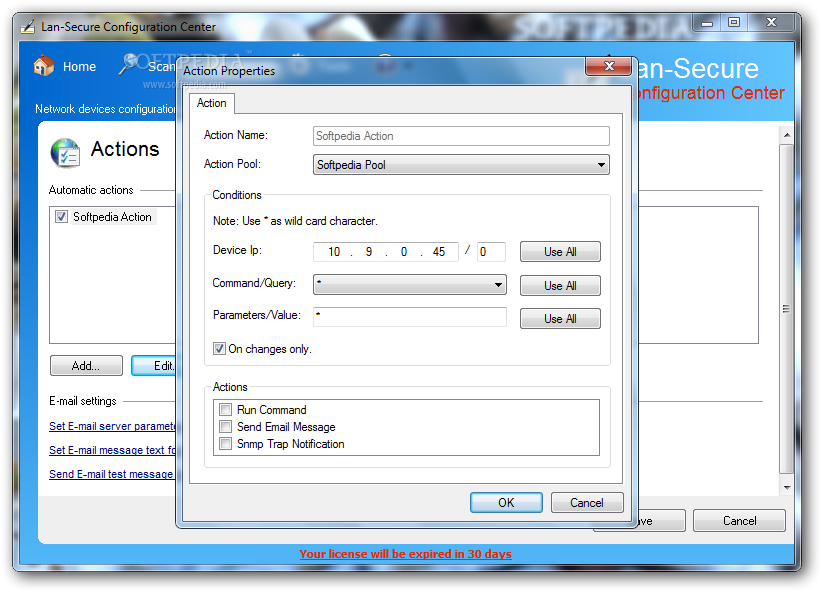Minimize the Configuration Center window
This screenshot has width=822, height=592.
[x=707, y=23]
